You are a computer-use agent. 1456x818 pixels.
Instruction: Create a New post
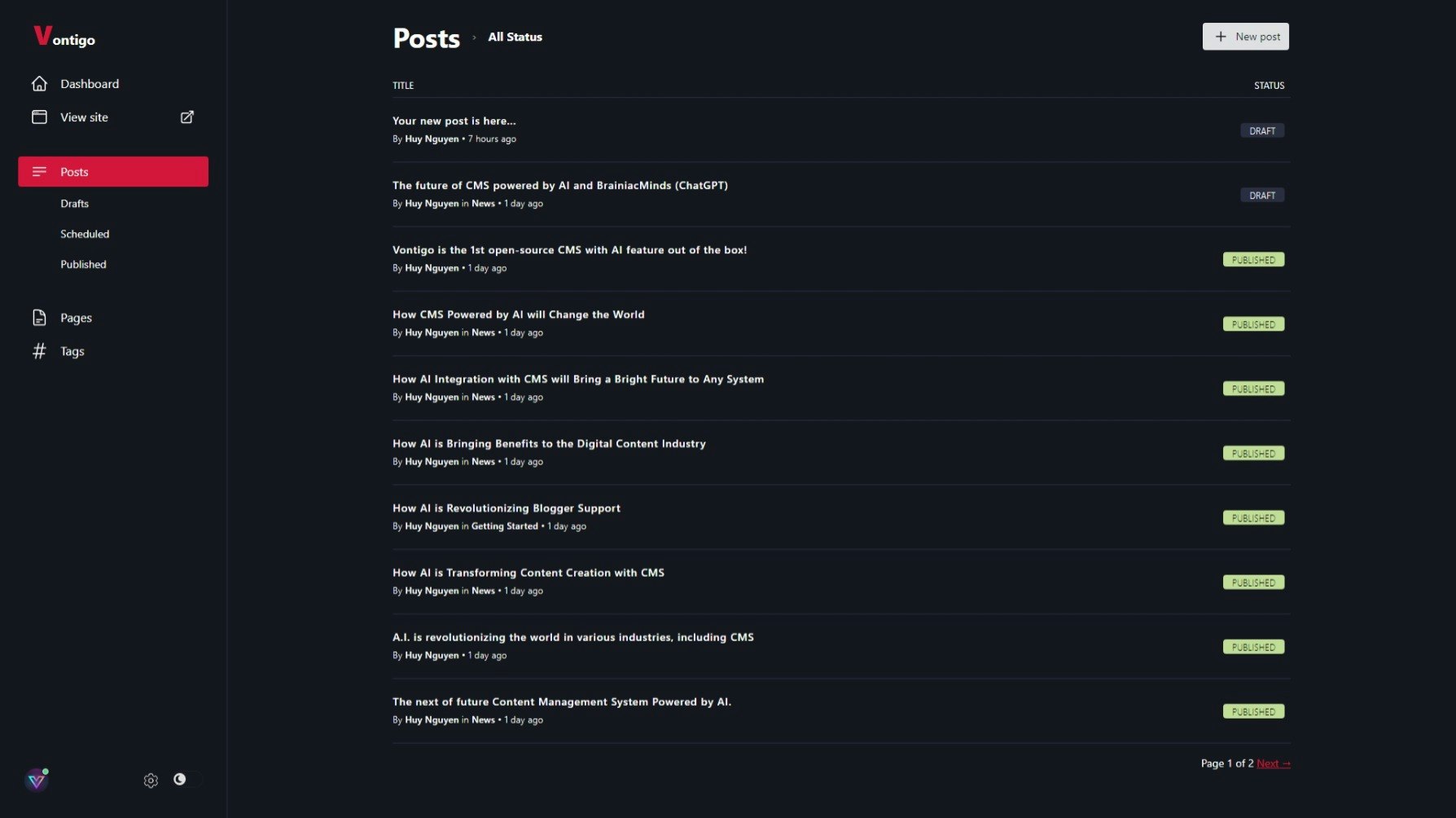point(1246,37)
